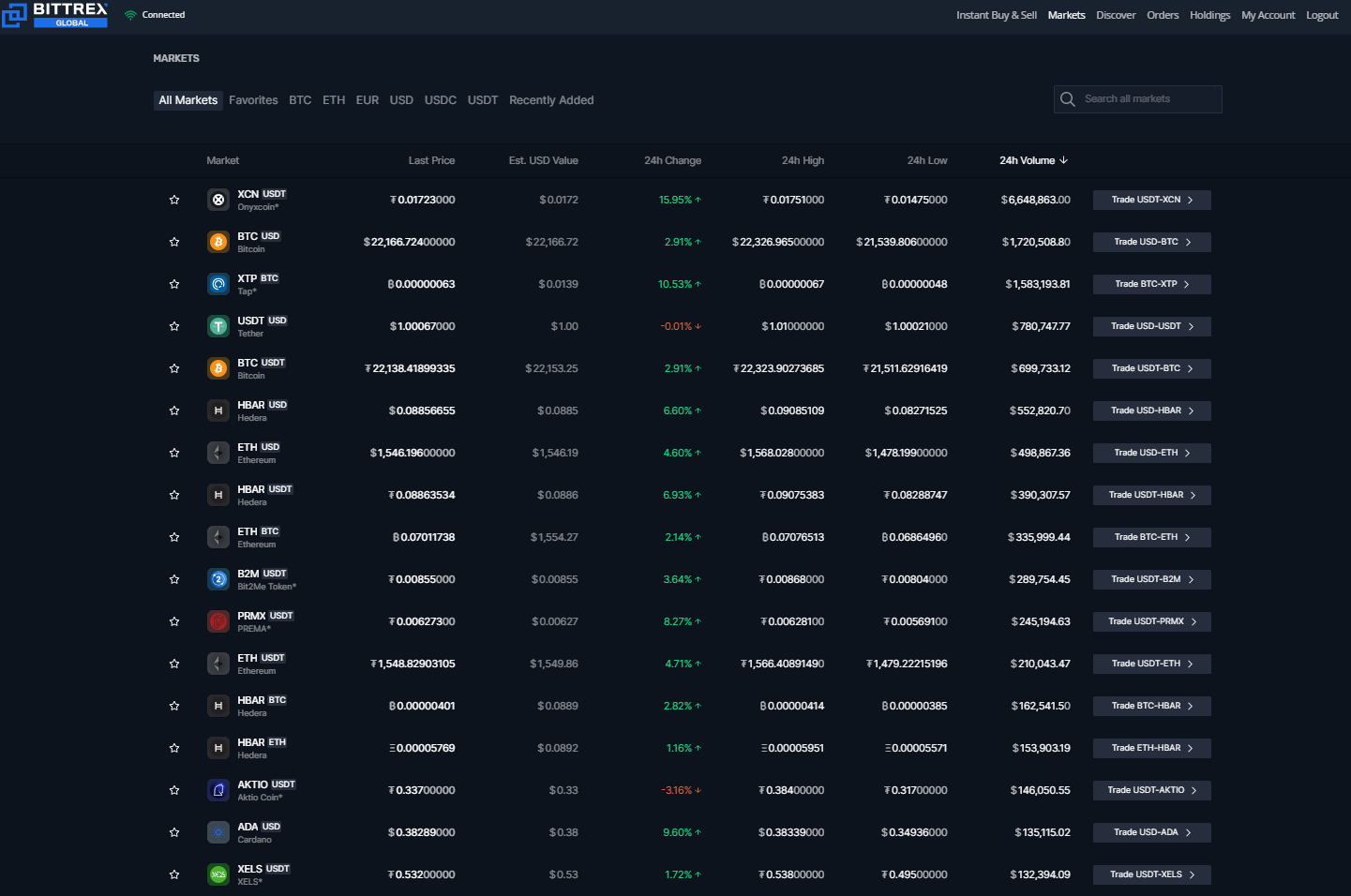Go to the Orders page
This screenshot has height=896, width=1351.
coord(1163,15)
